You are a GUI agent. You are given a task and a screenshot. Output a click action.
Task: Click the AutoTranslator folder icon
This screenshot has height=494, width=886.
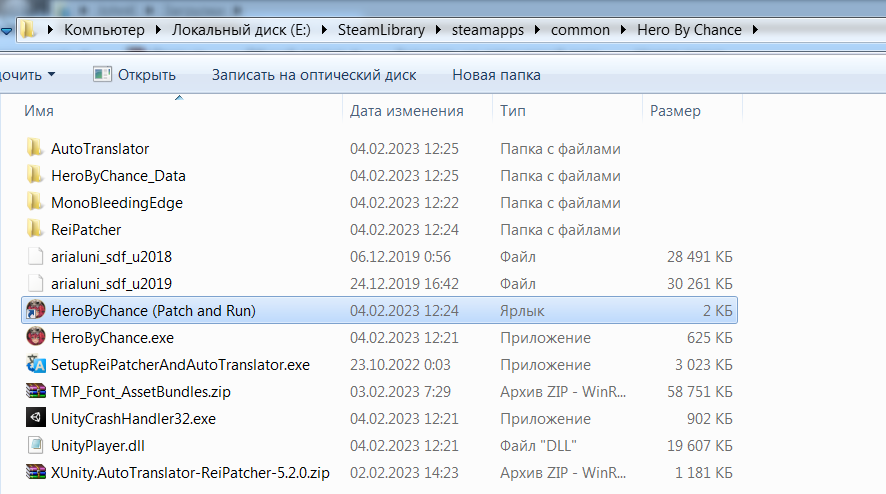point(35,149)
